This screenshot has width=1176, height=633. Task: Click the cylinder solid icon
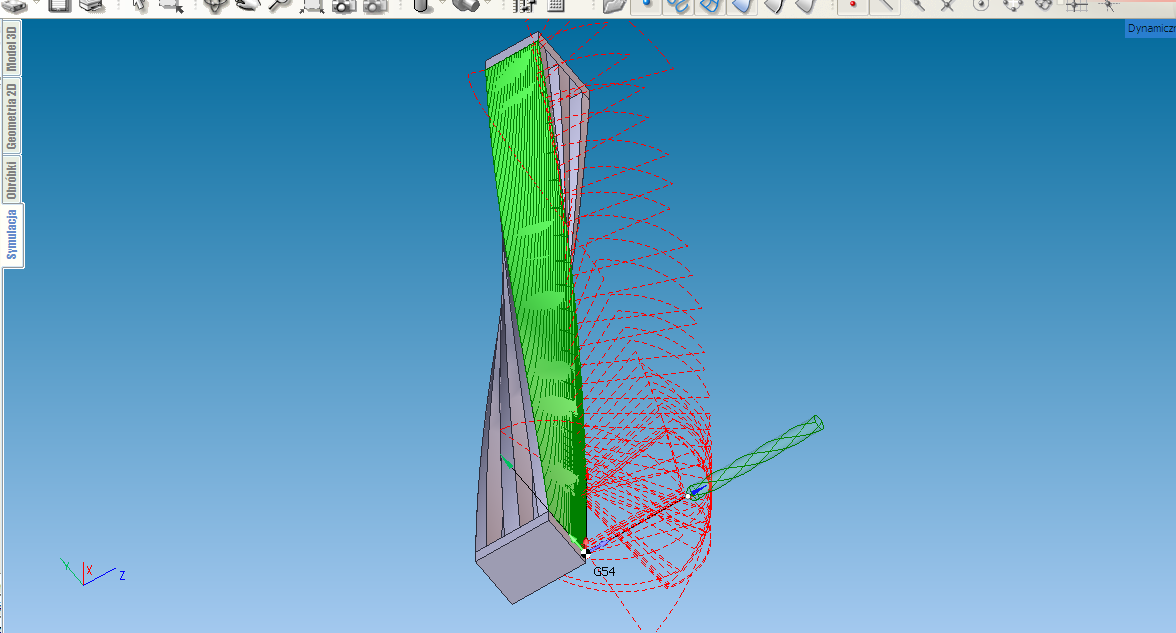[x=423, y=5]
